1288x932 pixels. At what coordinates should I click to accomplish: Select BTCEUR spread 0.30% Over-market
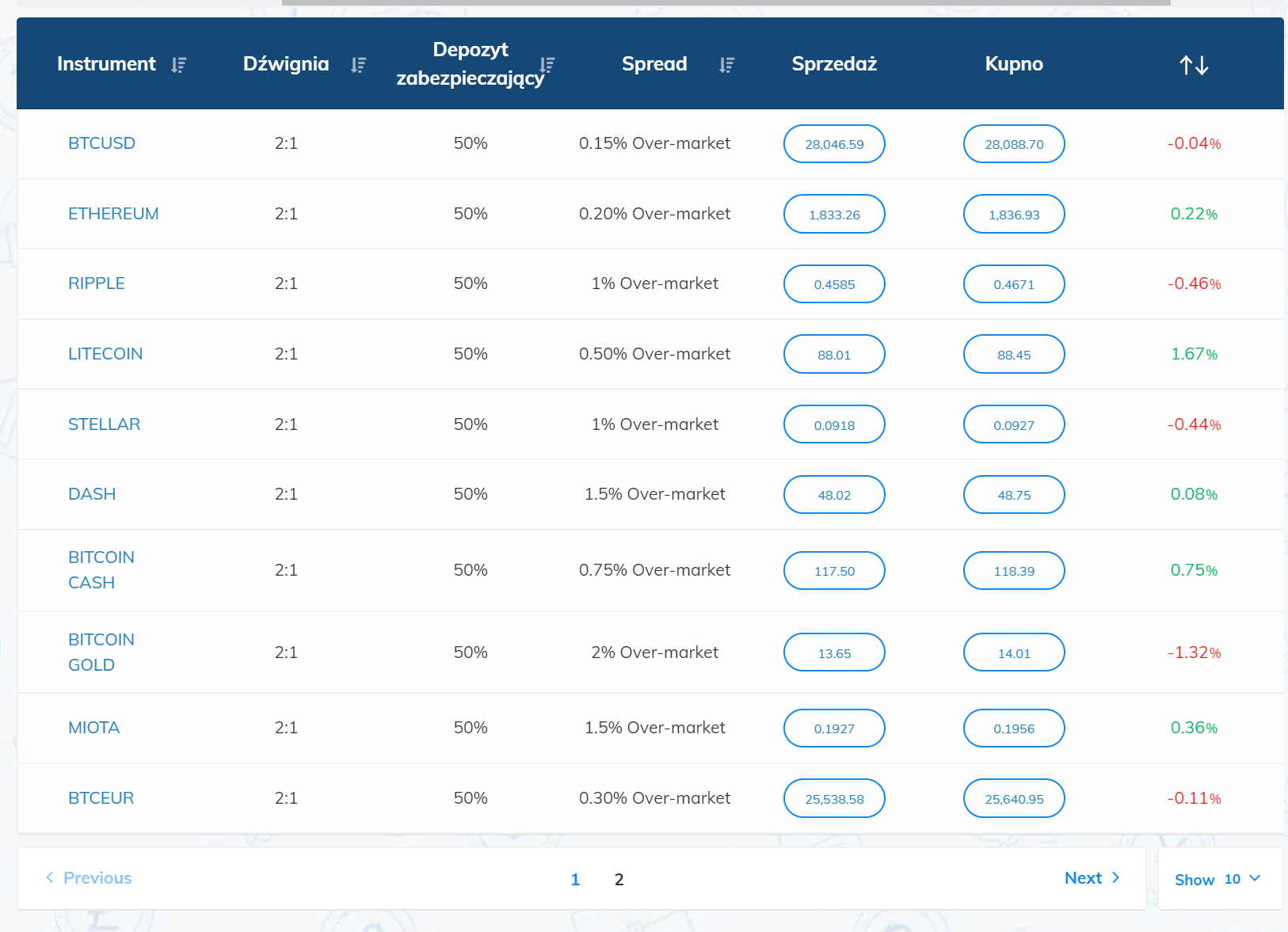click(655, 798)
